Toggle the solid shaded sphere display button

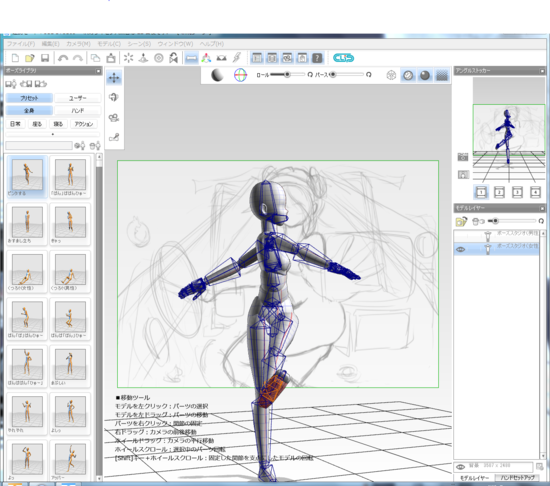(425, 75)
